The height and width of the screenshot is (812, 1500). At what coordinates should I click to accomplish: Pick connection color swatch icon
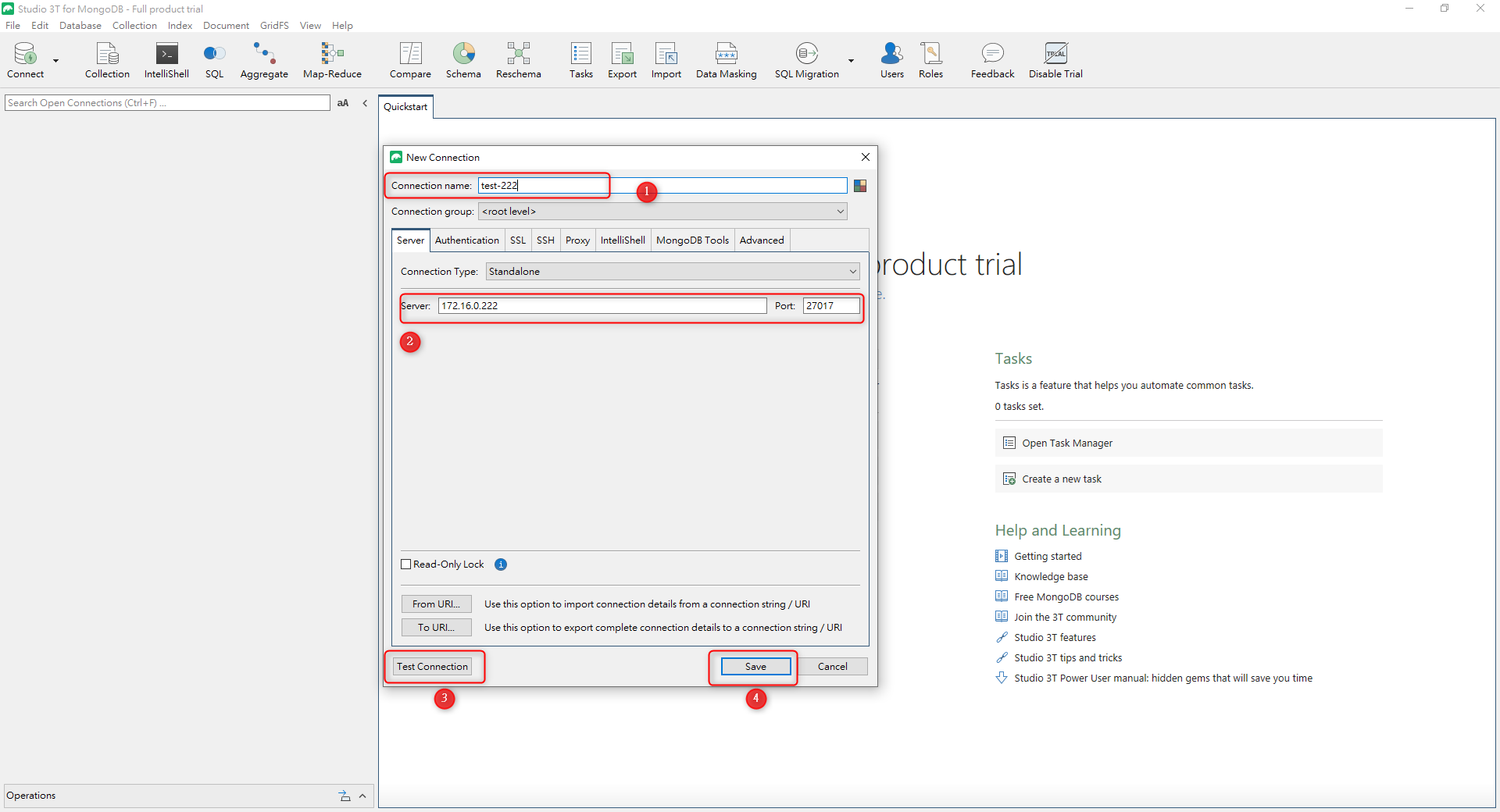pos(860,186)
